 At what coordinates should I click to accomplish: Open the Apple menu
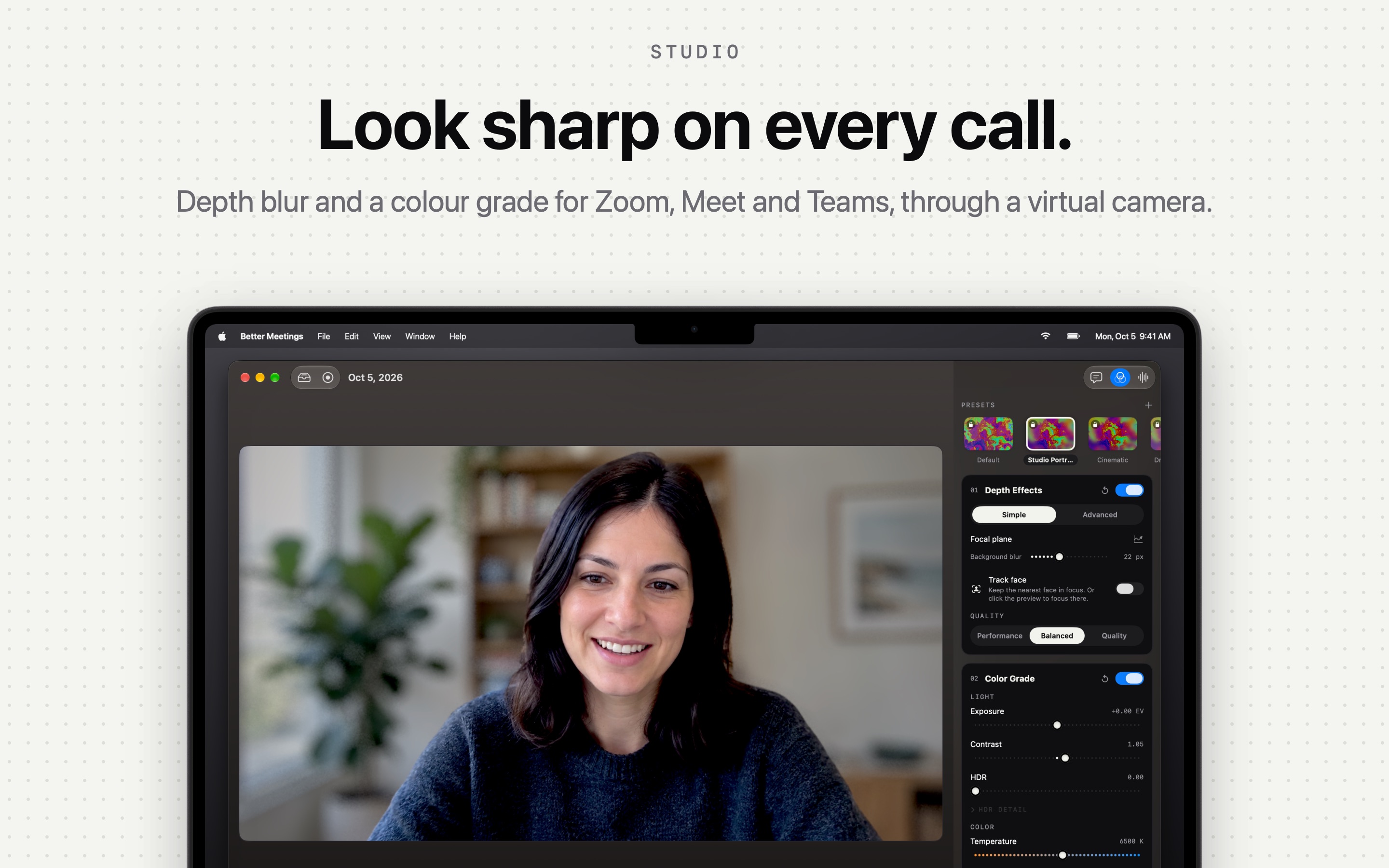pos(222,337)
